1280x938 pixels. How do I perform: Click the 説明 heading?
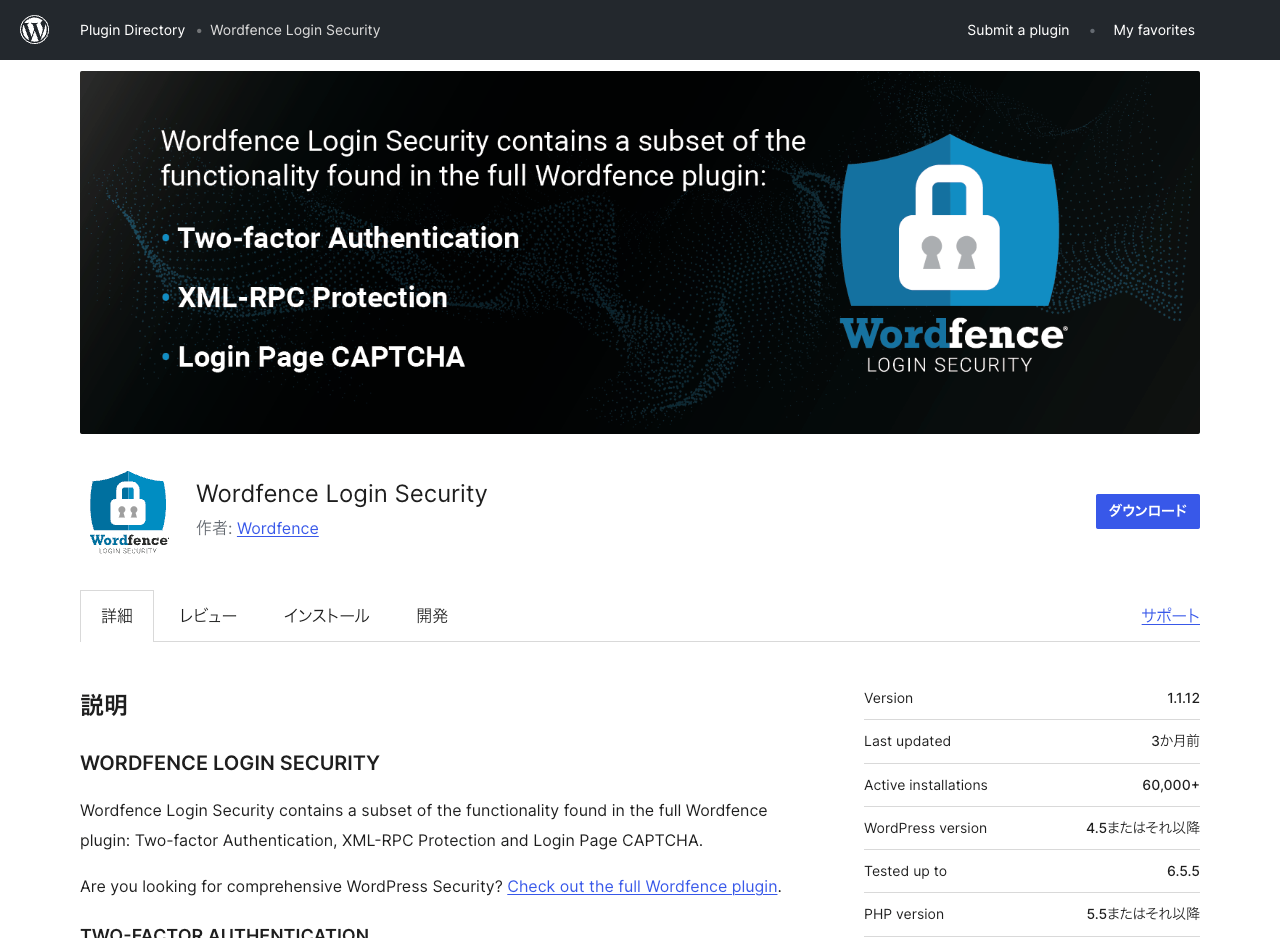click(104, 705)
